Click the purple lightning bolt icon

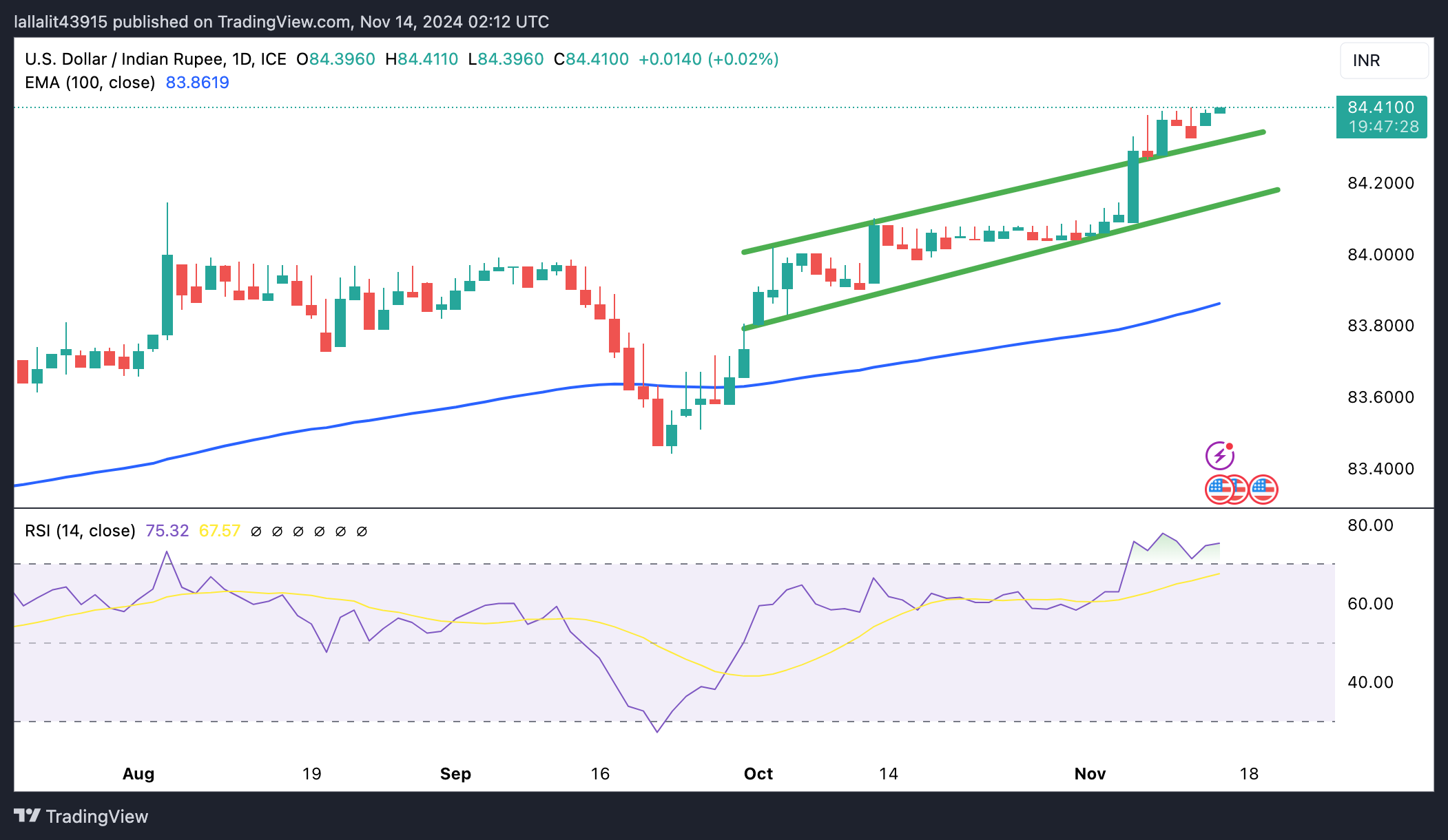1219,456
